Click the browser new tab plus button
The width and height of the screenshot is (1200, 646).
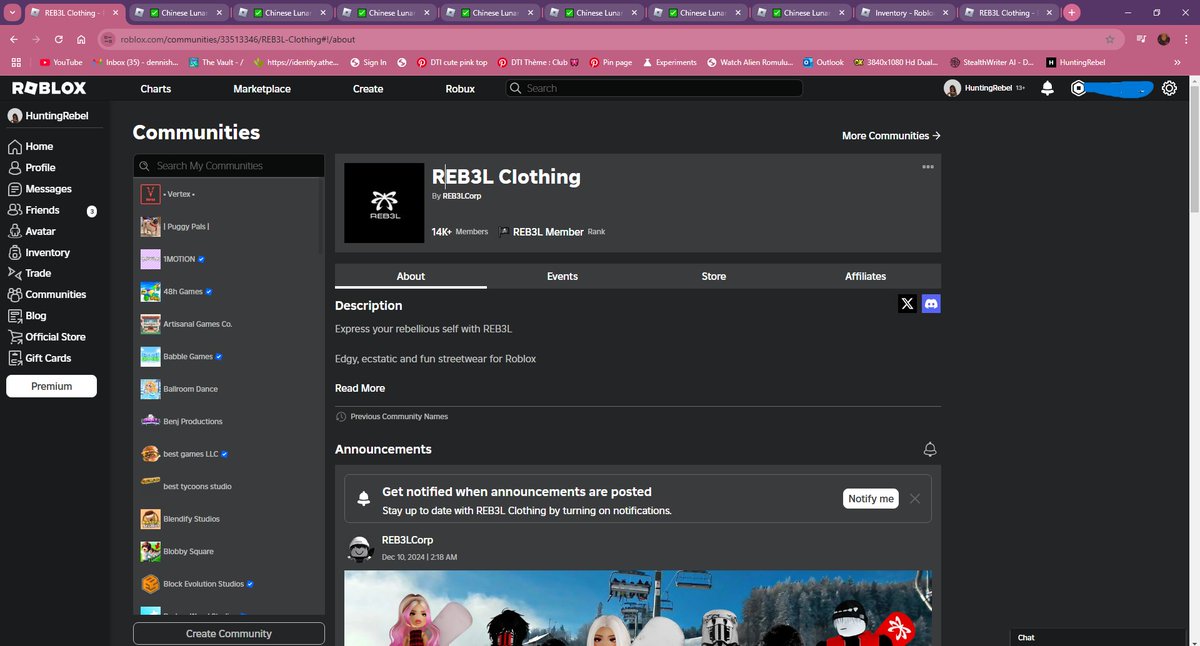tap(1072, 13)
